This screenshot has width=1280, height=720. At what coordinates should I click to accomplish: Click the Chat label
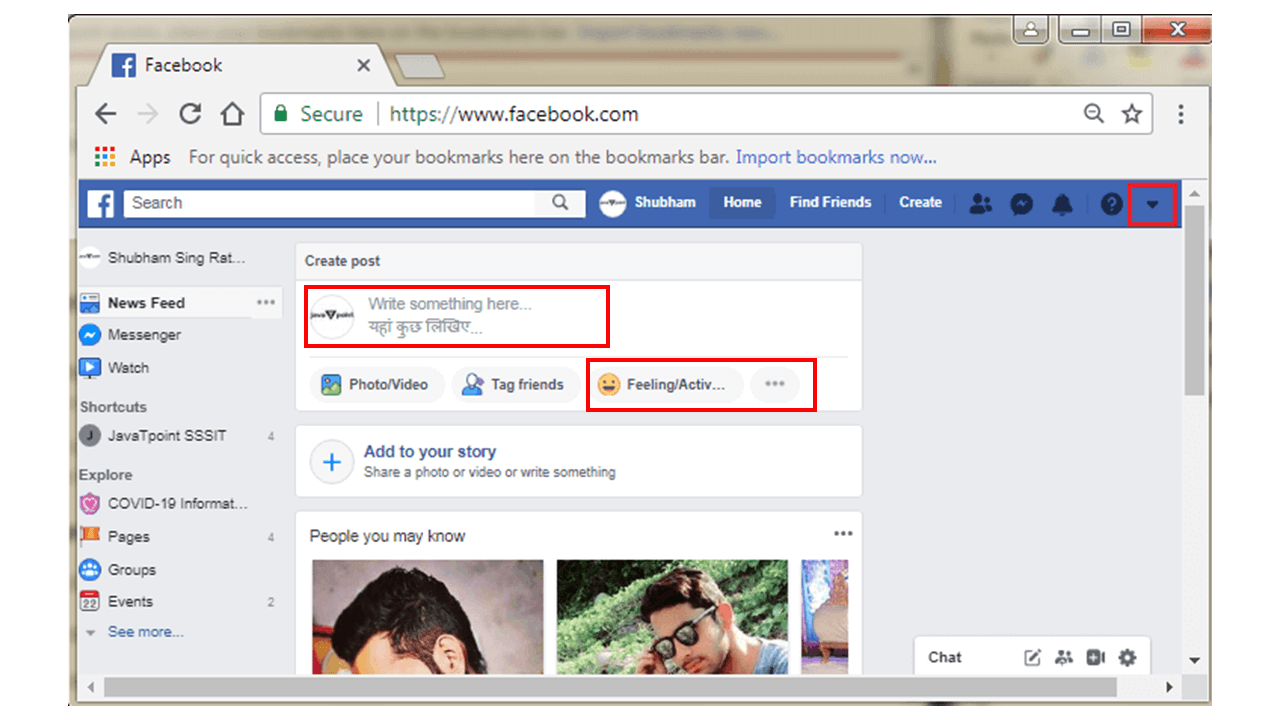tap(945, 657)
